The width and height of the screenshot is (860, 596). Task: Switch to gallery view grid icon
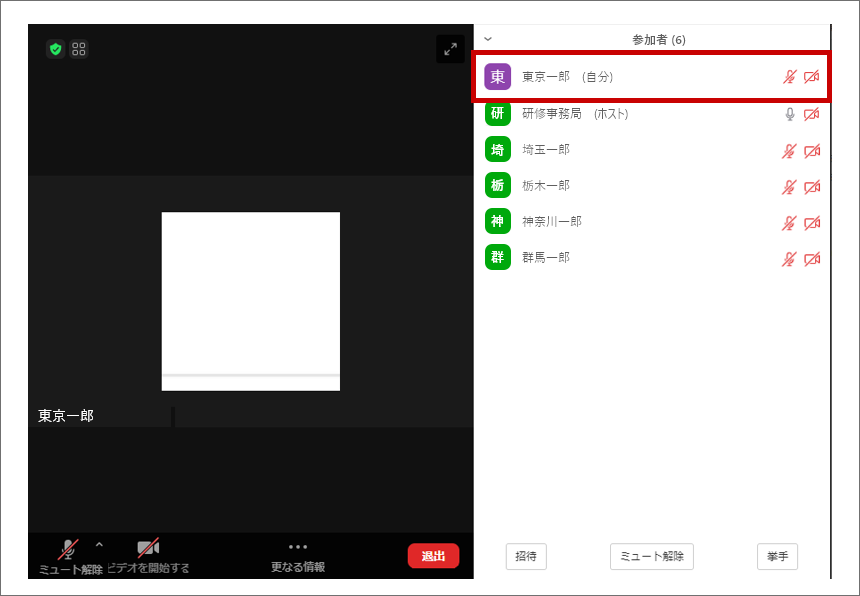[79, 49]
